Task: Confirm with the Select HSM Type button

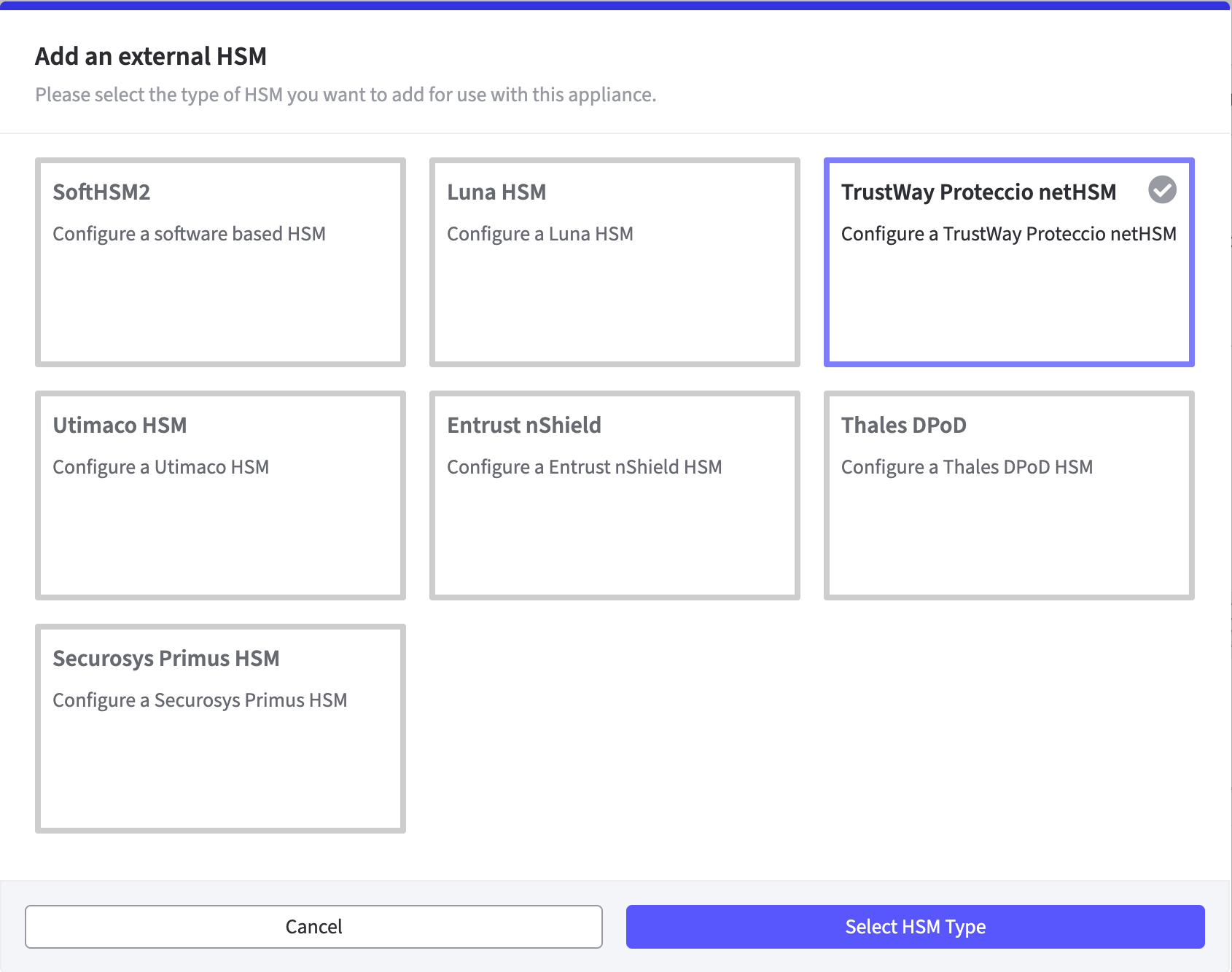Action: click(x=915, y=926)
